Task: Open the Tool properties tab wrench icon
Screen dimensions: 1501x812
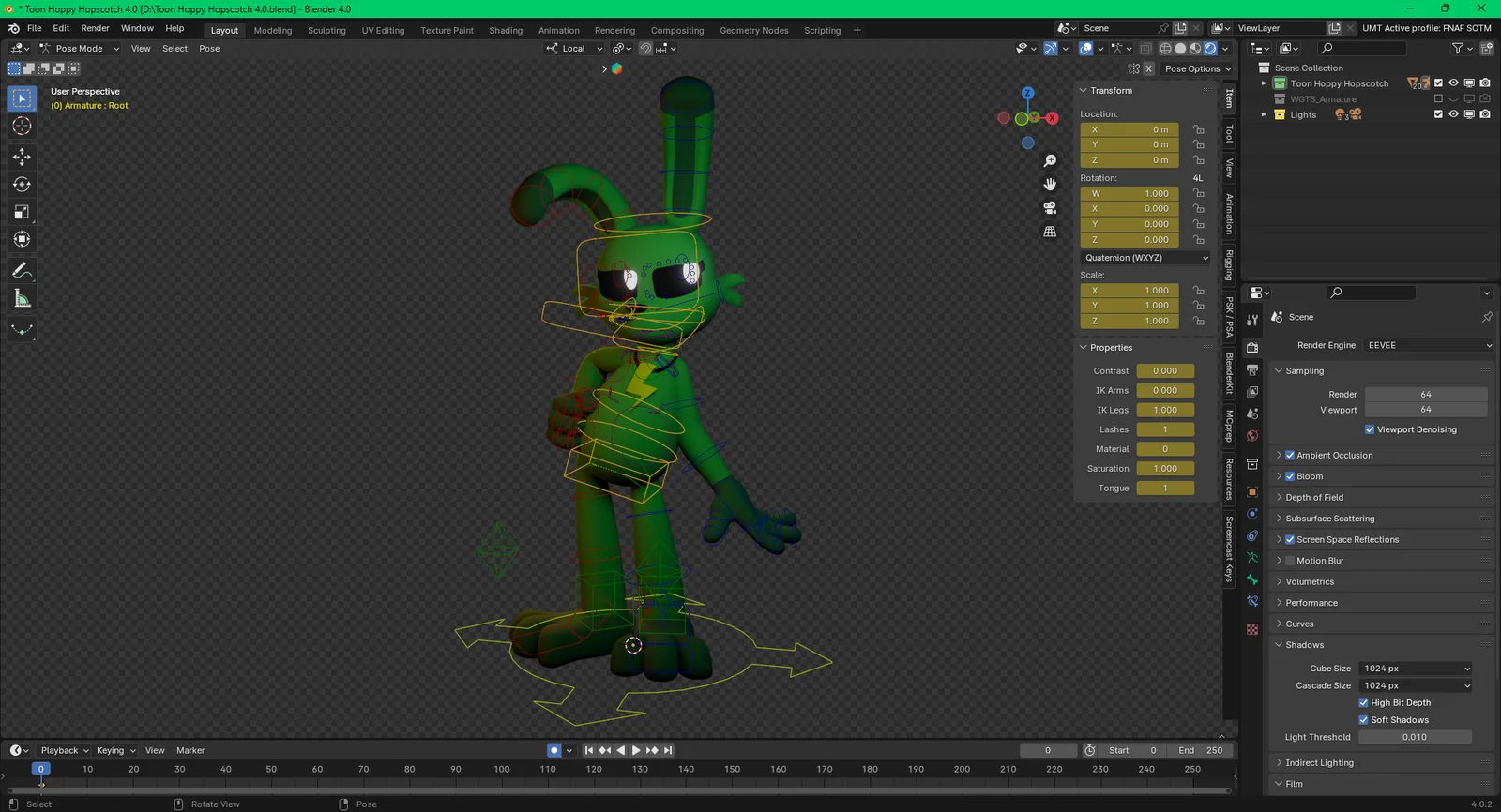Action: (1252, 320)
